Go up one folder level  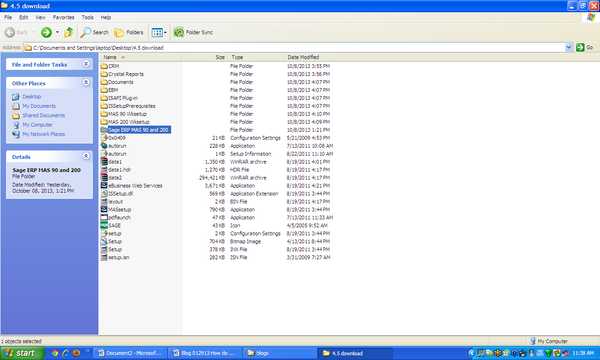(69, 33)
